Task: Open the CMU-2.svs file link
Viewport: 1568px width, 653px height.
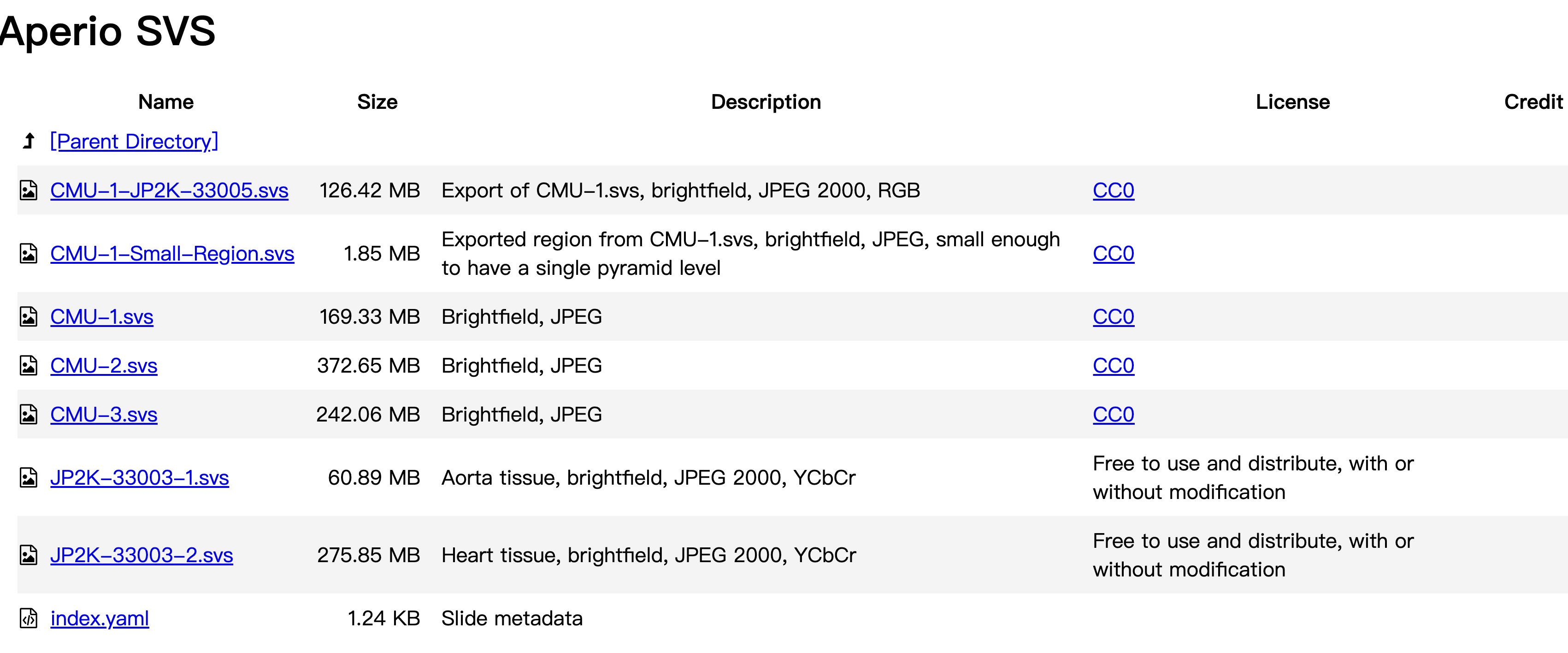Action: pos(104,366)
